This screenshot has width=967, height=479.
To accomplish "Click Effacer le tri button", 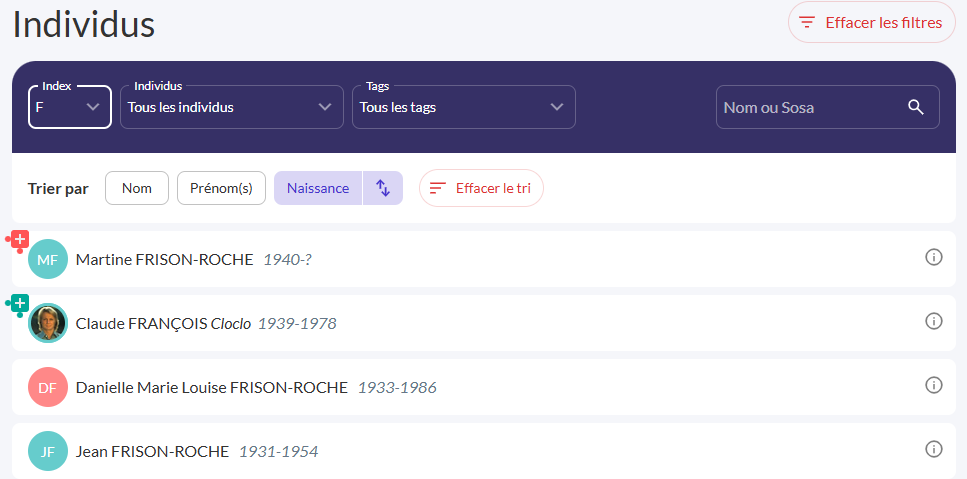I will 481,188.
